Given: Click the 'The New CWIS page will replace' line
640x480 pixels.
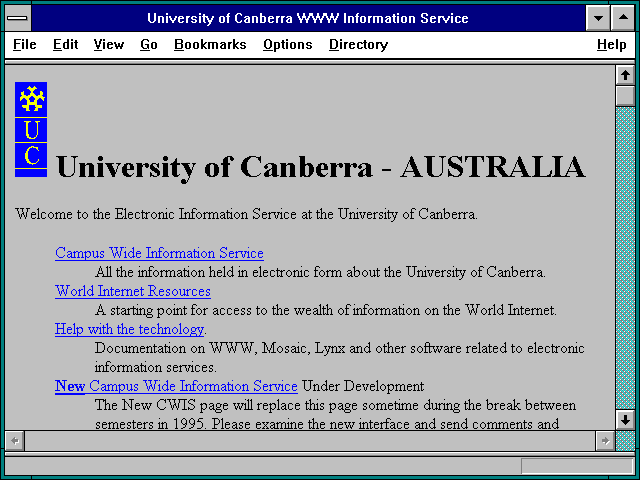Looking at the screenshot, I should point(336,405).
